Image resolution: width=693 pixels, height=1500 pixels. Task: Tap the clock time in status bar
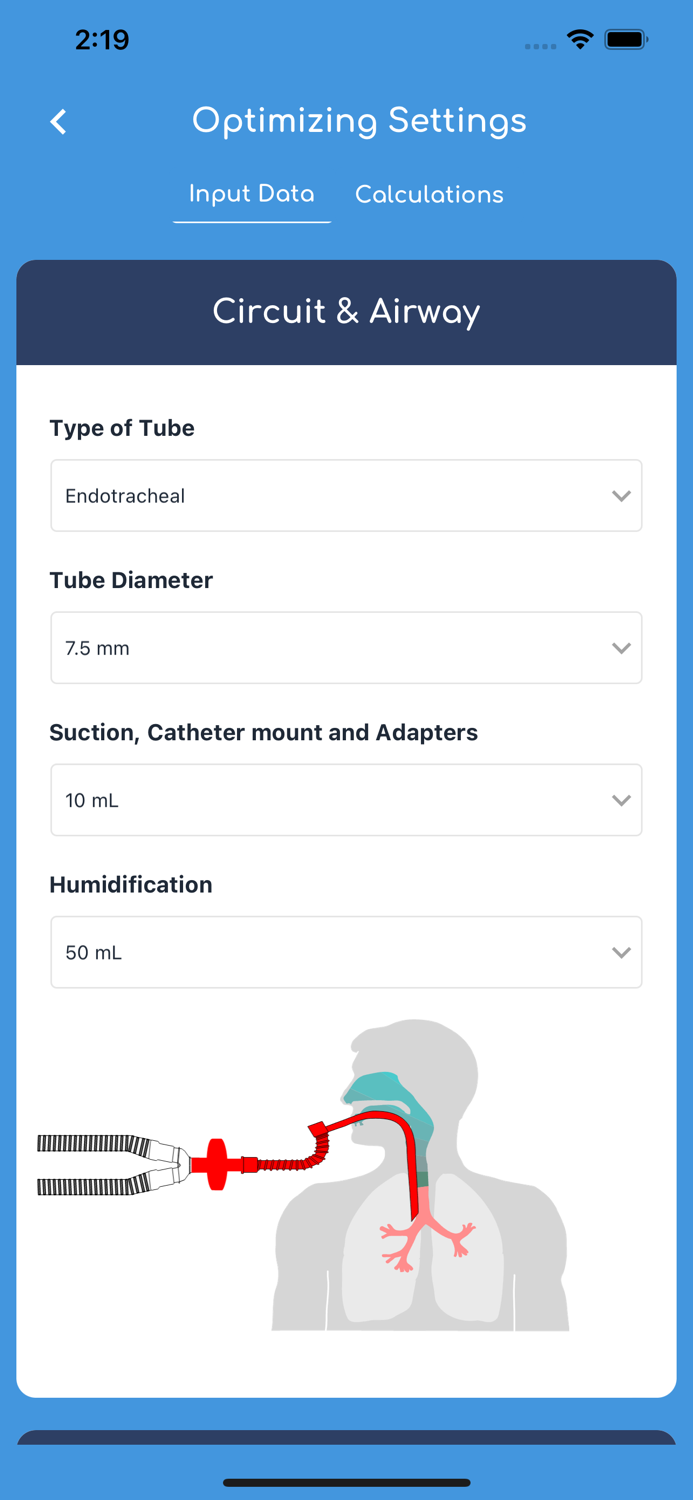click(102, 40)
